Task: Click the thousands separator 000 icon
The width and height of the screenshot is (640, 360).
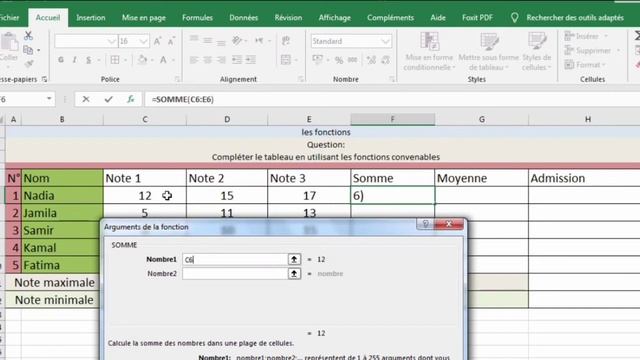Action: [353, 60]
